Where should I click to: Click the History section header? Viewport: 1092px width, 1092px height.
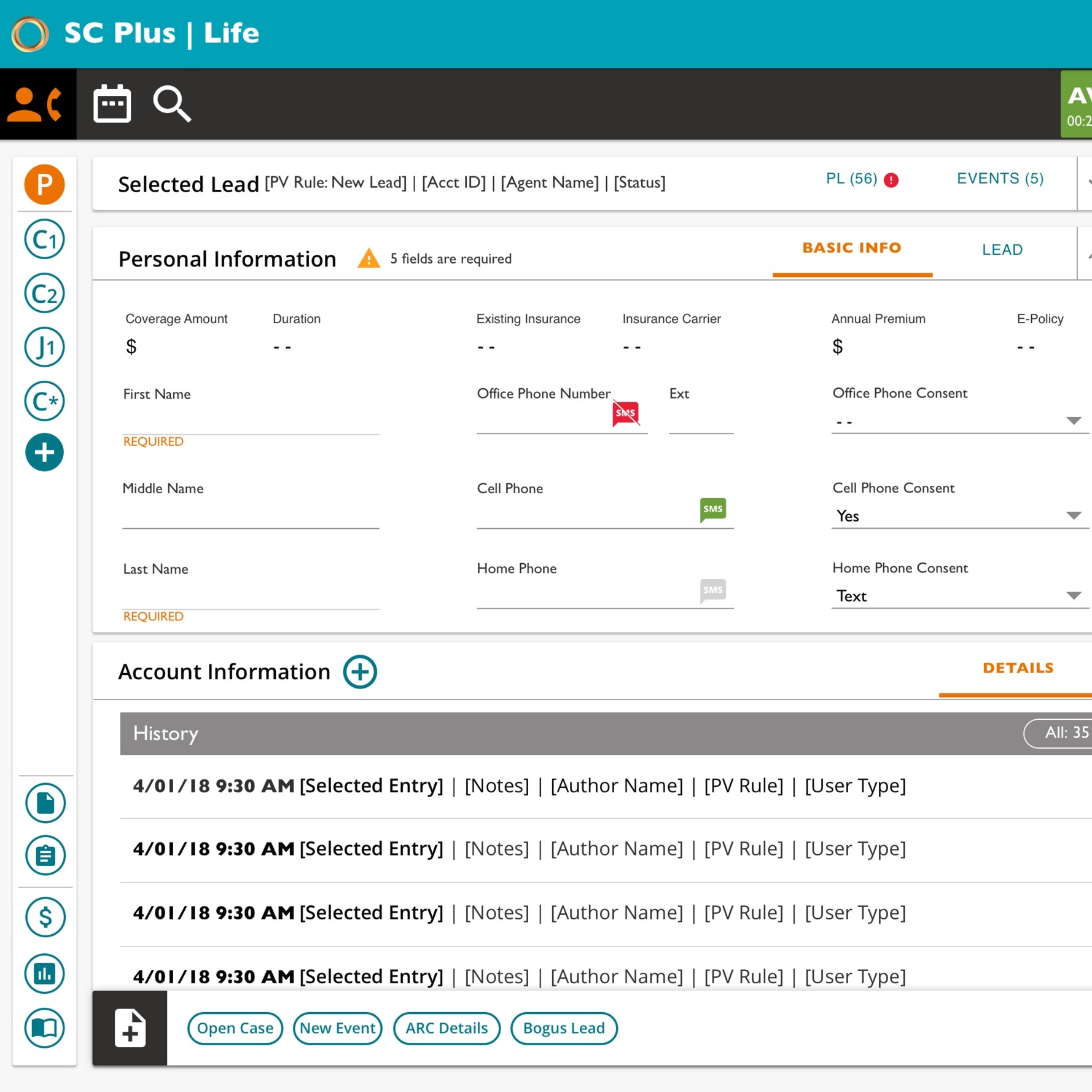click(x=606, y=733)
